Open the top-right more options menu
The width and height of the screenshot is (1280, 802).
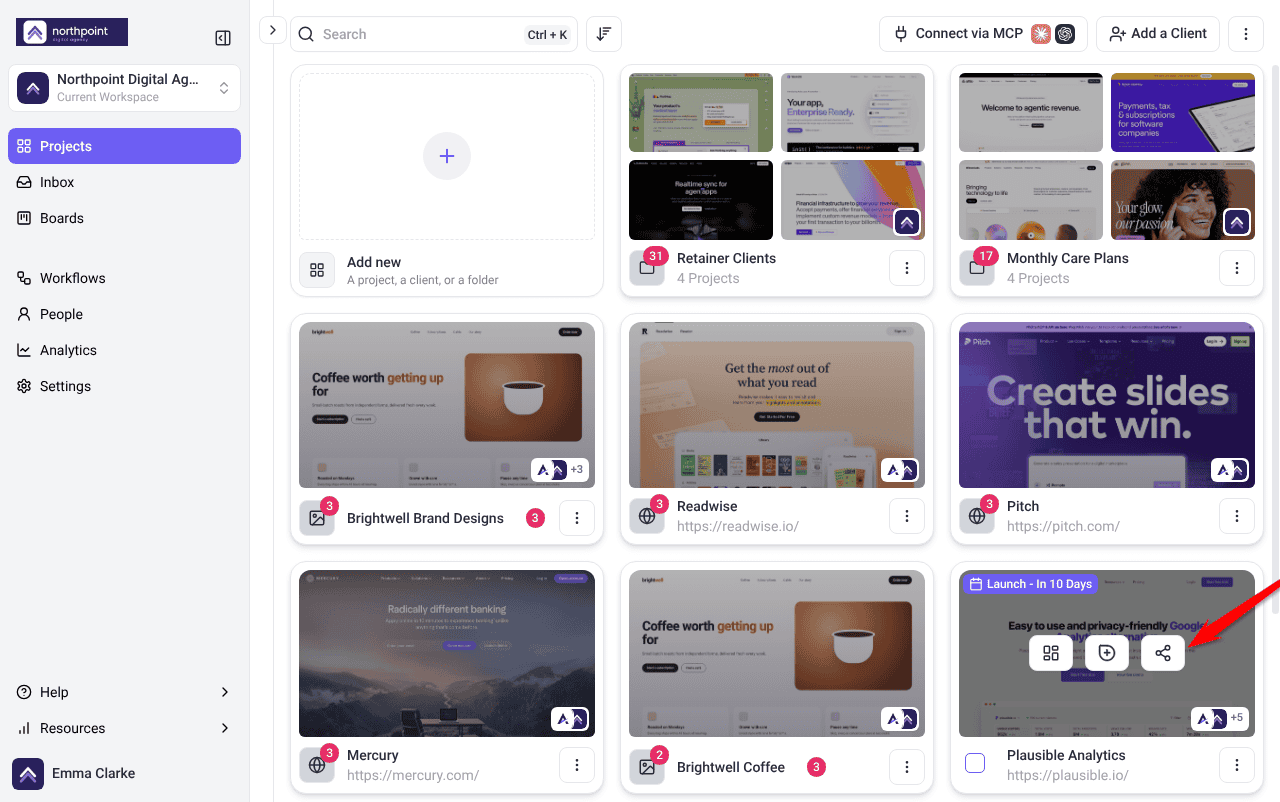(x=1246, y=34)
